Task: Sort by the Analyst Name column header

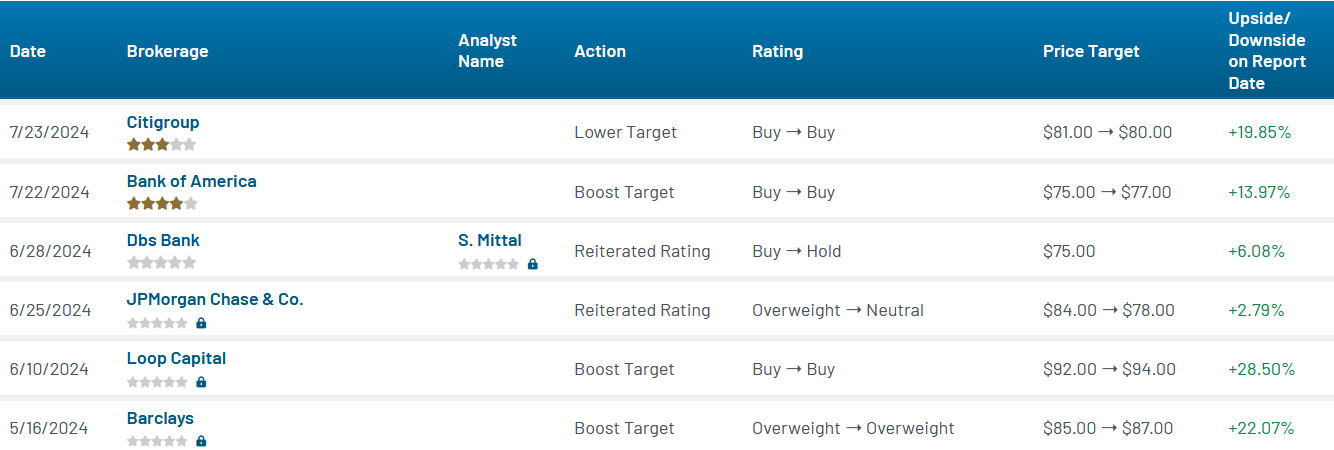Action: 488,51
